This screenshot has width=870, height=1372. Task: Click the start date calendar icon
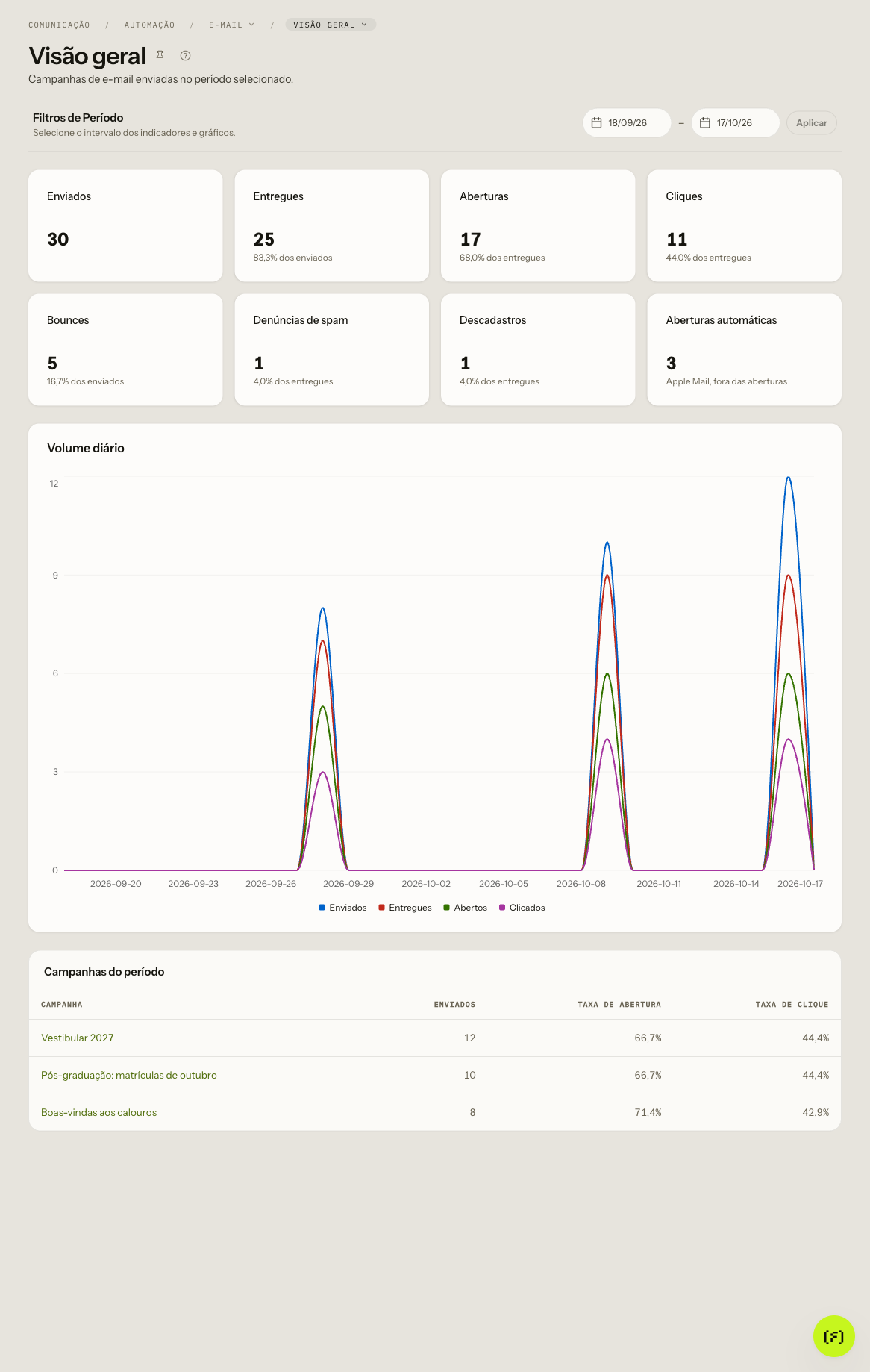(x=597, y=123)
